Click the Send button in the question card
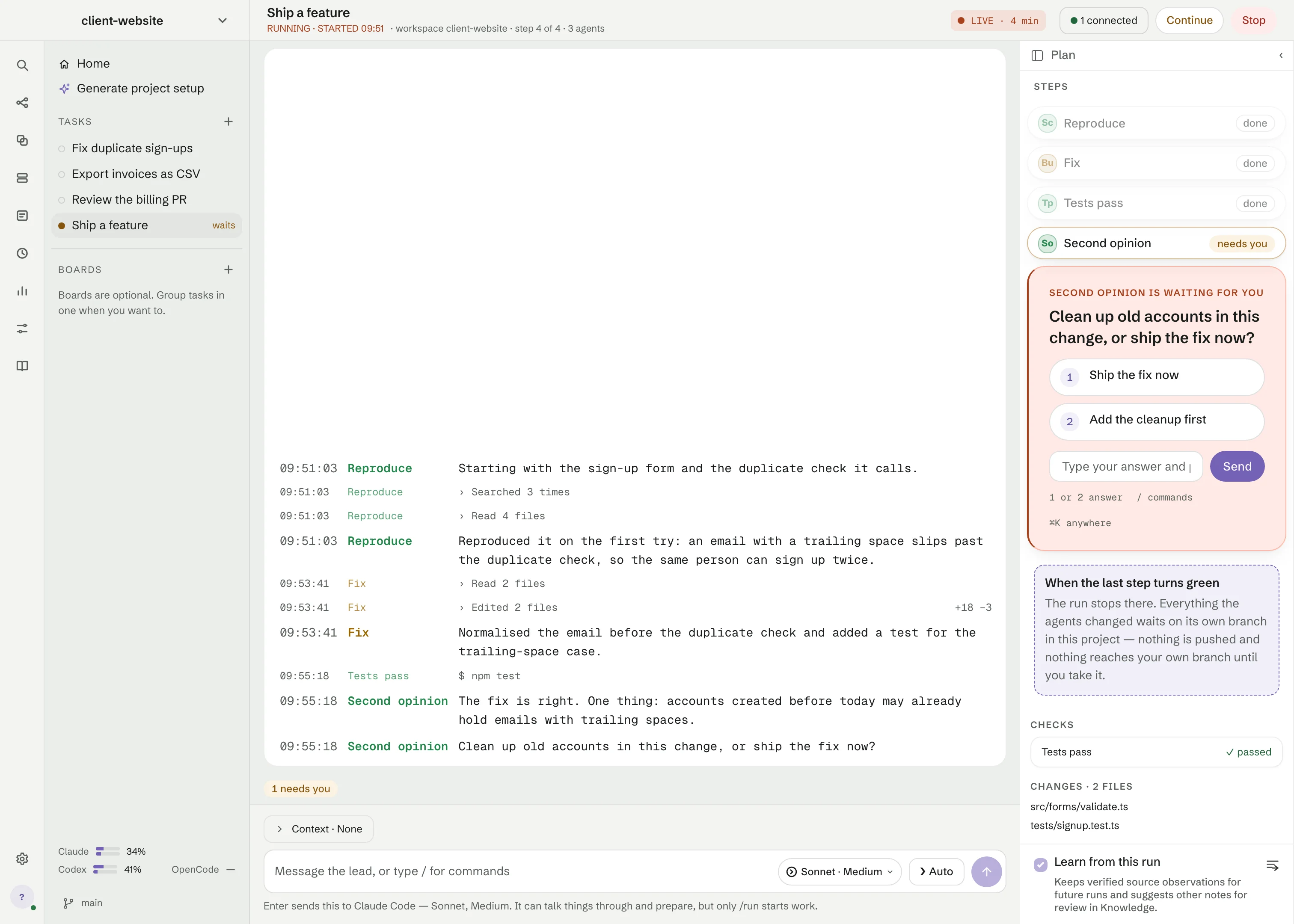The image size is (1294, 924). coord(1237,467)
